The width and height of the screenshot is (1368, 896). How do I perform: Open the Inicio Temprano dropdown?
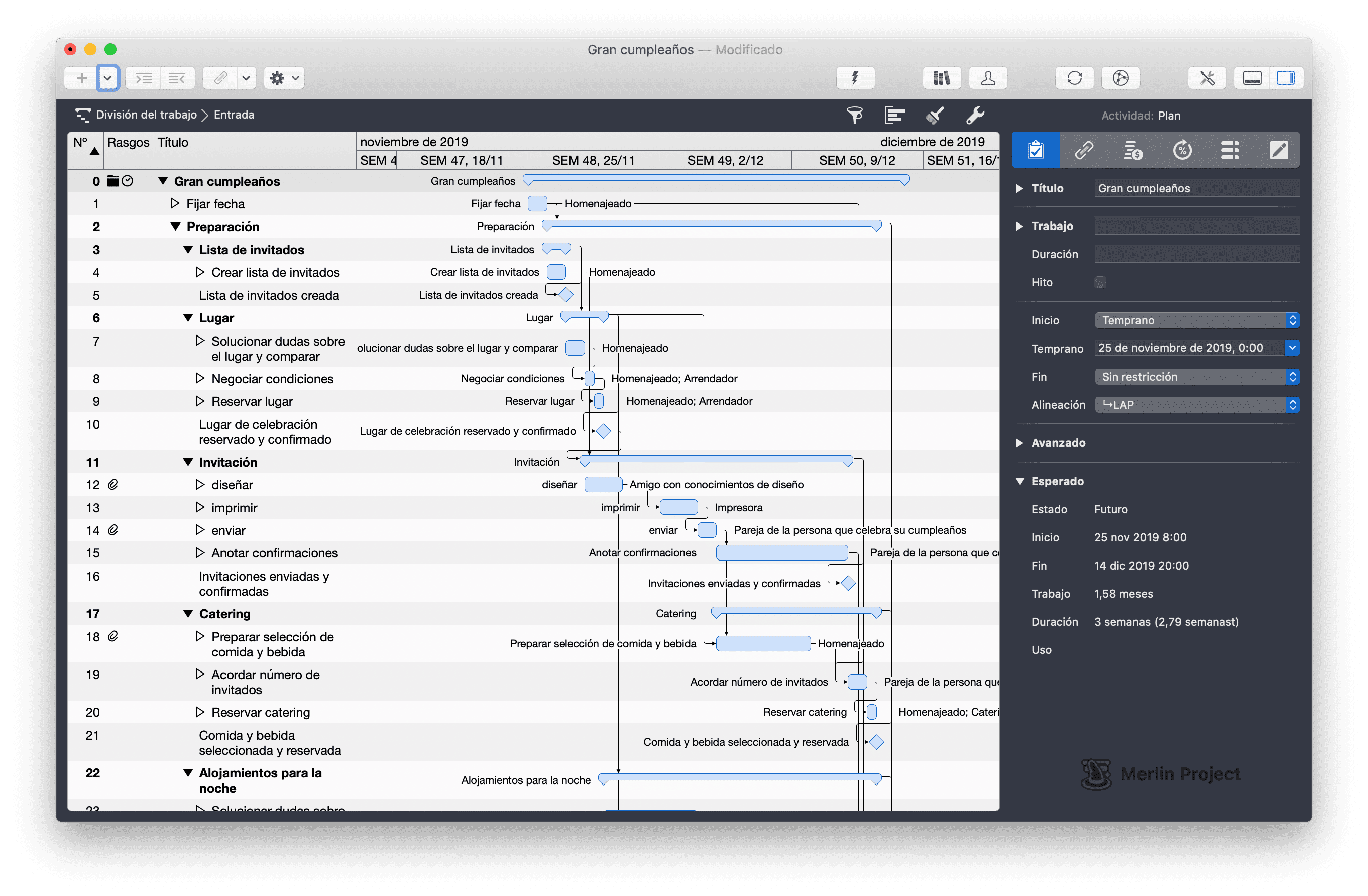click(x=1197, y=320)
